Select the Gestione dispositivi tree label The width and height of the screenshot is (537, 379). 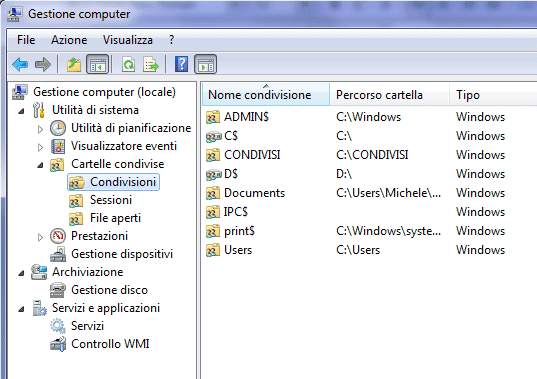click(x=122, y=254)
